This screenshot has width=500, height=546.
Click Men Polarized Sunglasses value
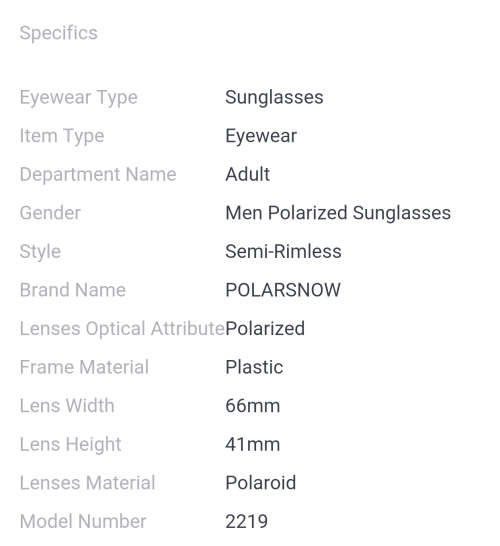tap(338, 213)
